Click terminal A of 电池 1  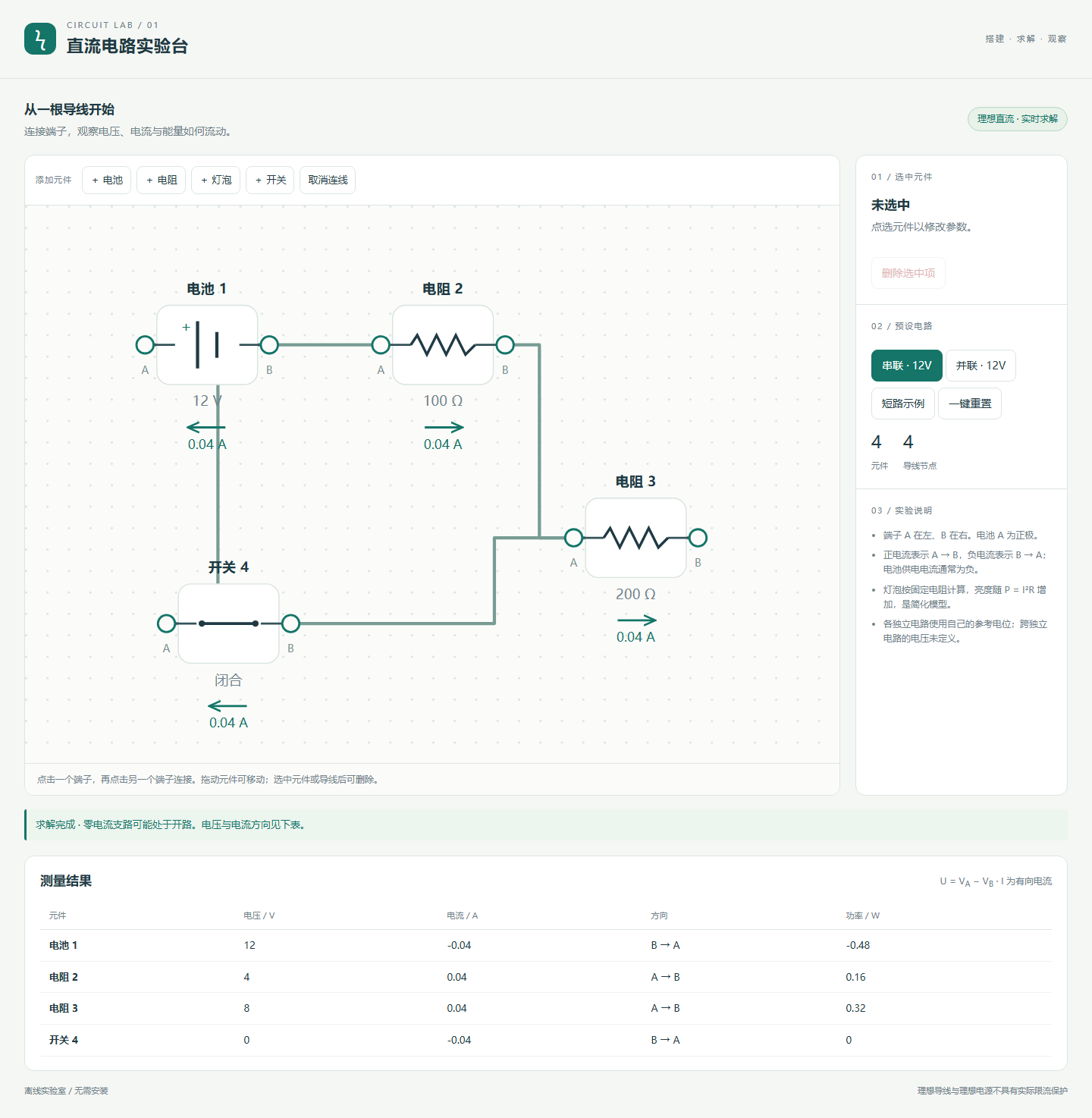(145, 345)
